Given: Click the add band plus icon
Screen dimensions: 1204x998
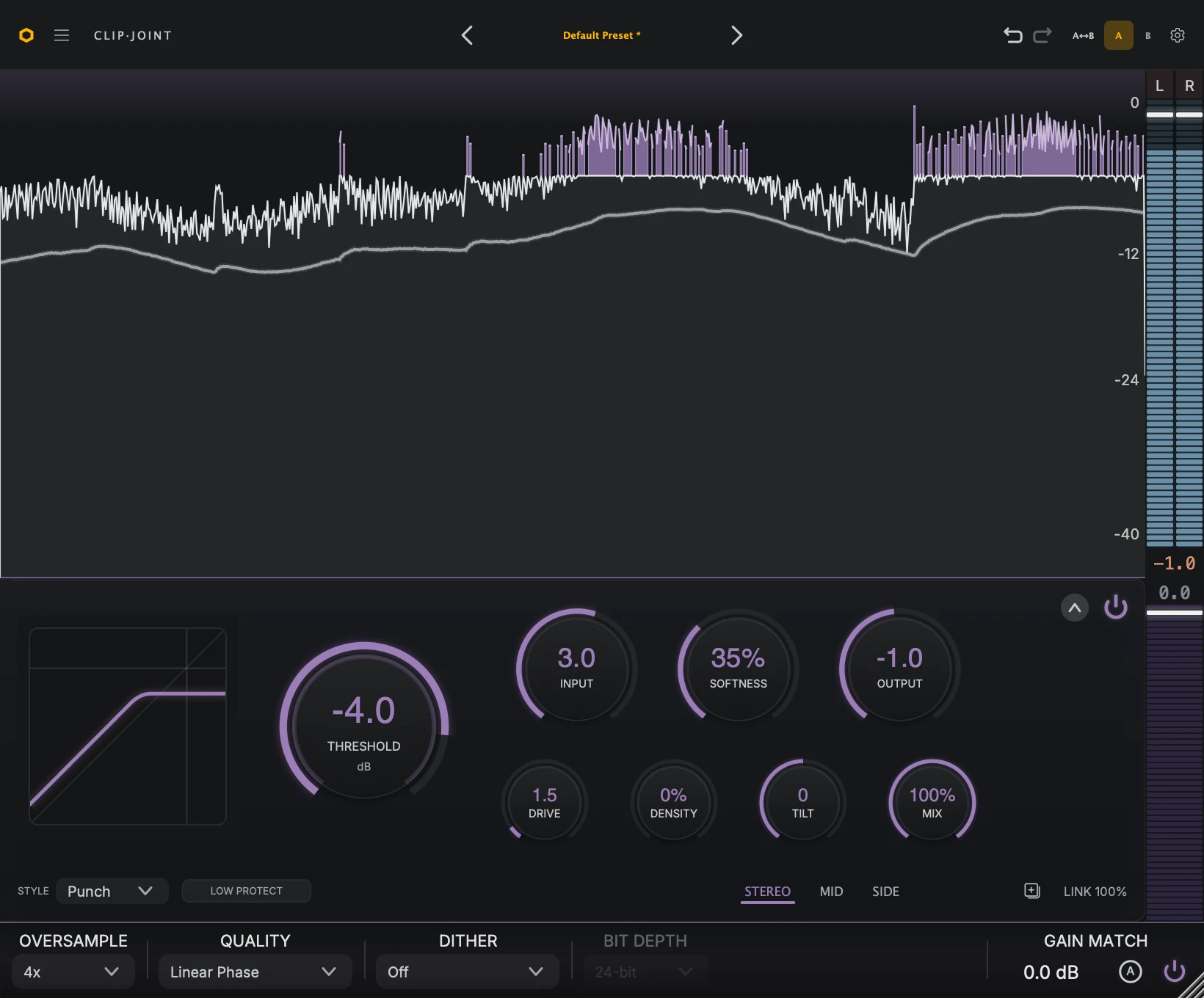Looking at the screenshot, I should pos(1032,891).
